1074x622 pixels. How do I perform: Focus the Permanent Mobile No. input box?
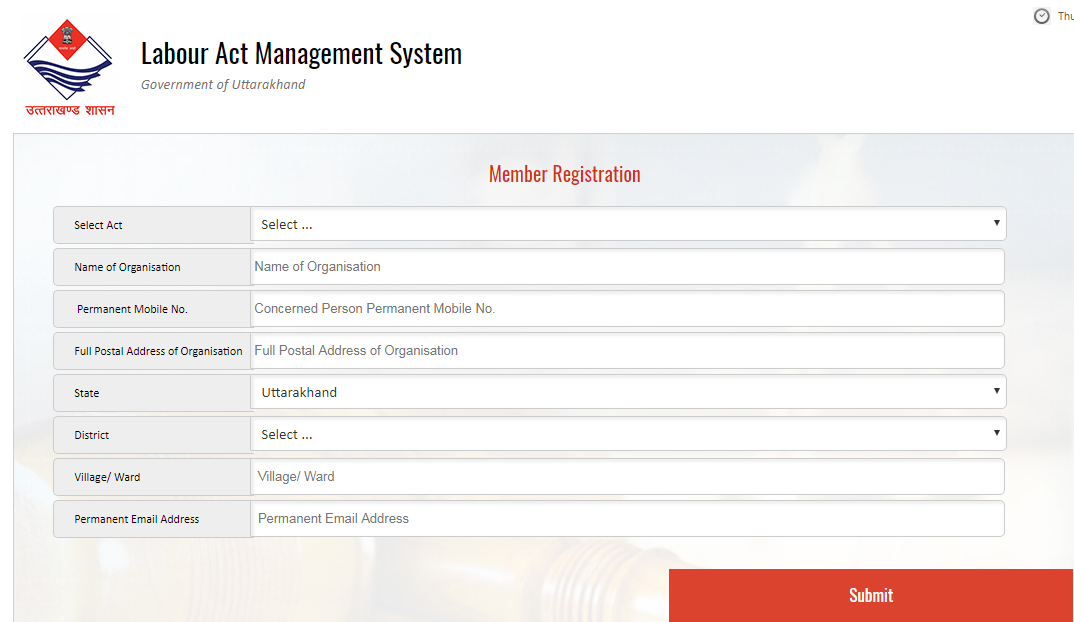click(x=627, y=309)
